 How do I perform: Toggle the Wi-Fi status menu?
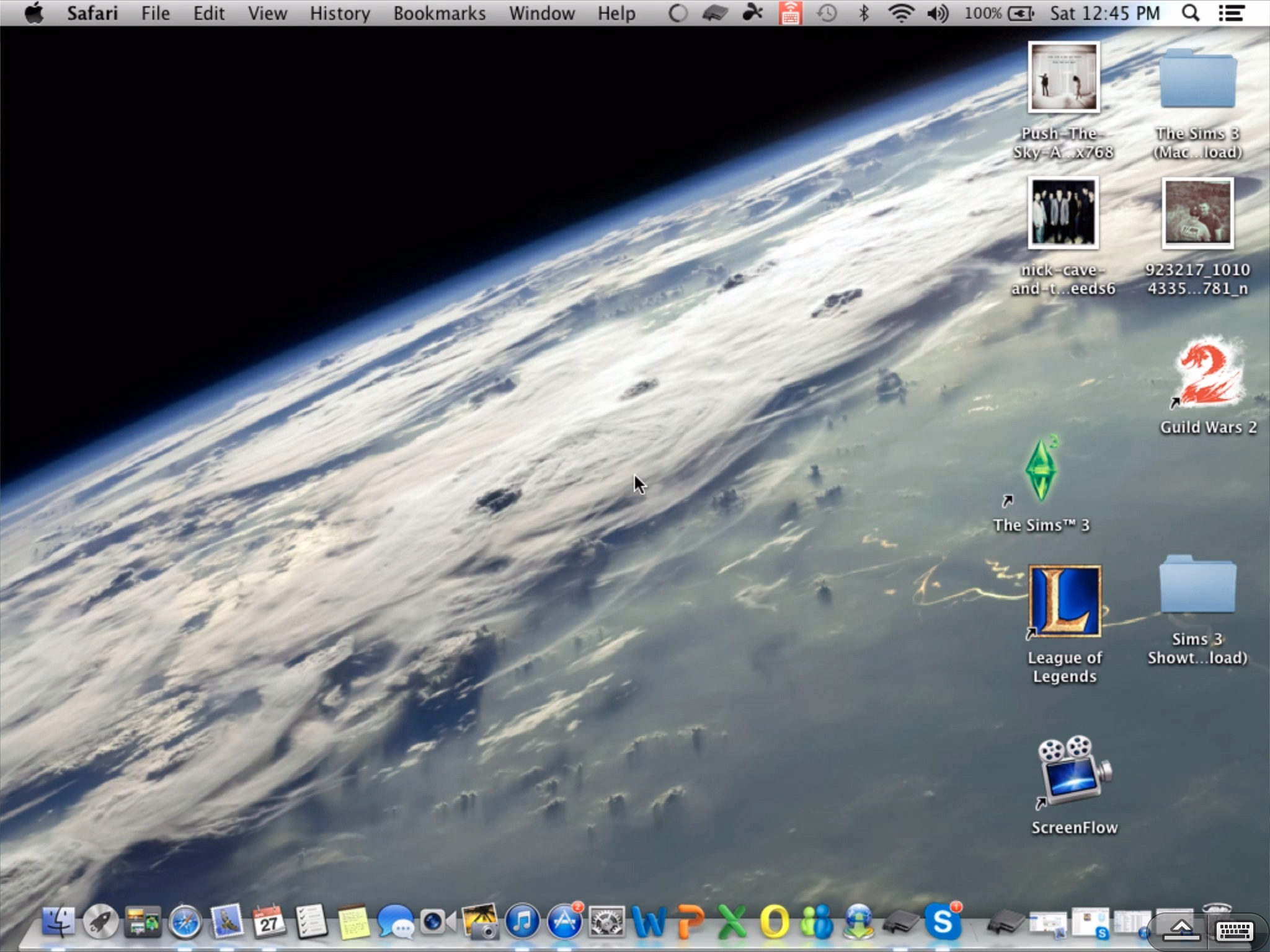[x=900, y=13]
